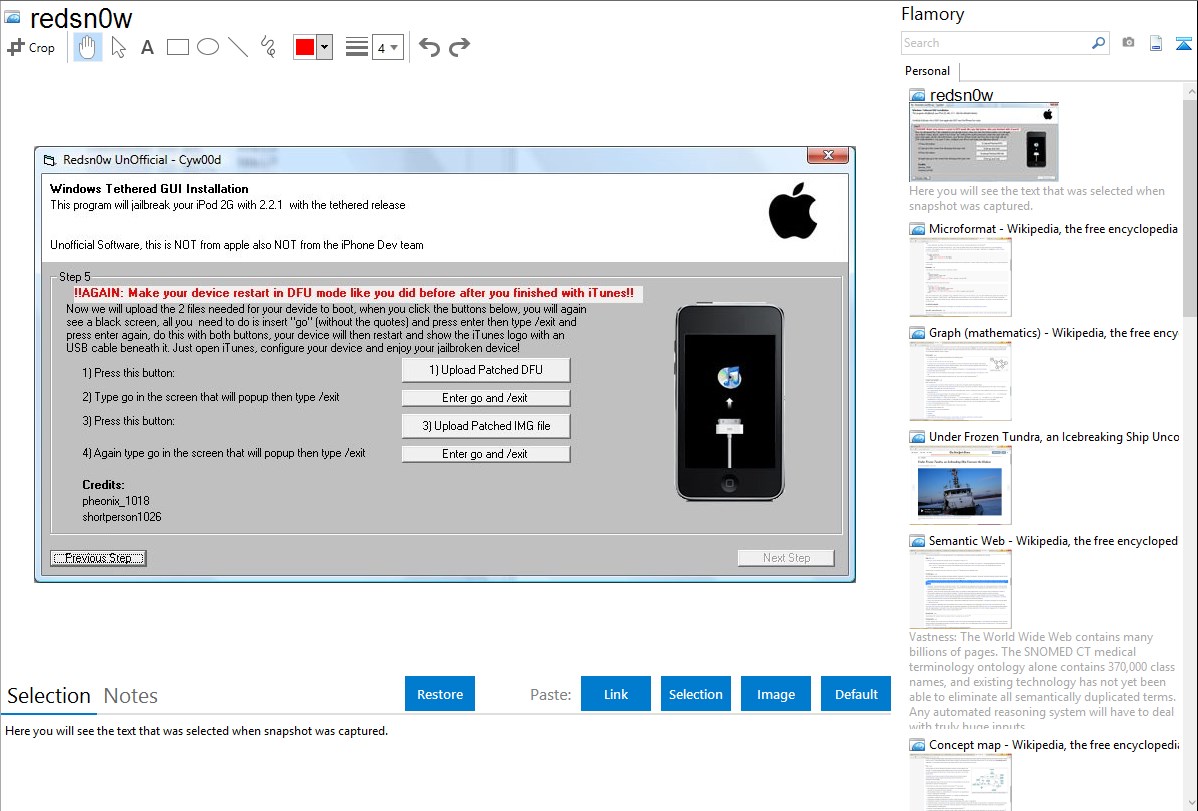Choose the freehand squiggle drawing tool
1198x811 pixels.
pos(267,47)
